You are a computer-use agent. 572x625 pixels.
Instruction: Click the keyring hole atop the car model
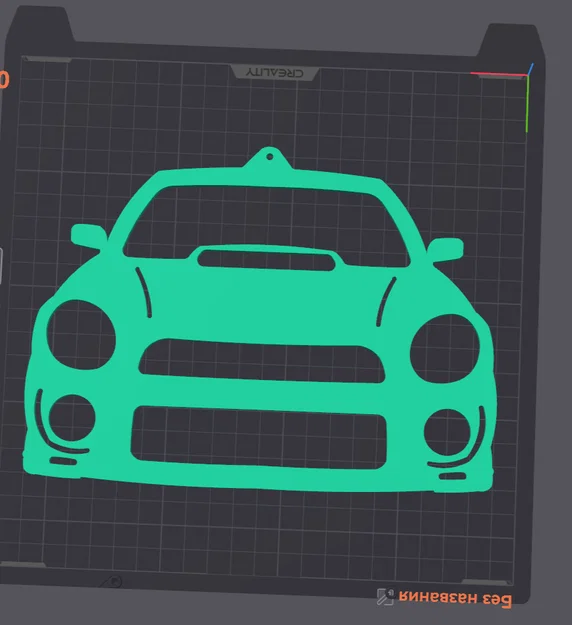269,157
